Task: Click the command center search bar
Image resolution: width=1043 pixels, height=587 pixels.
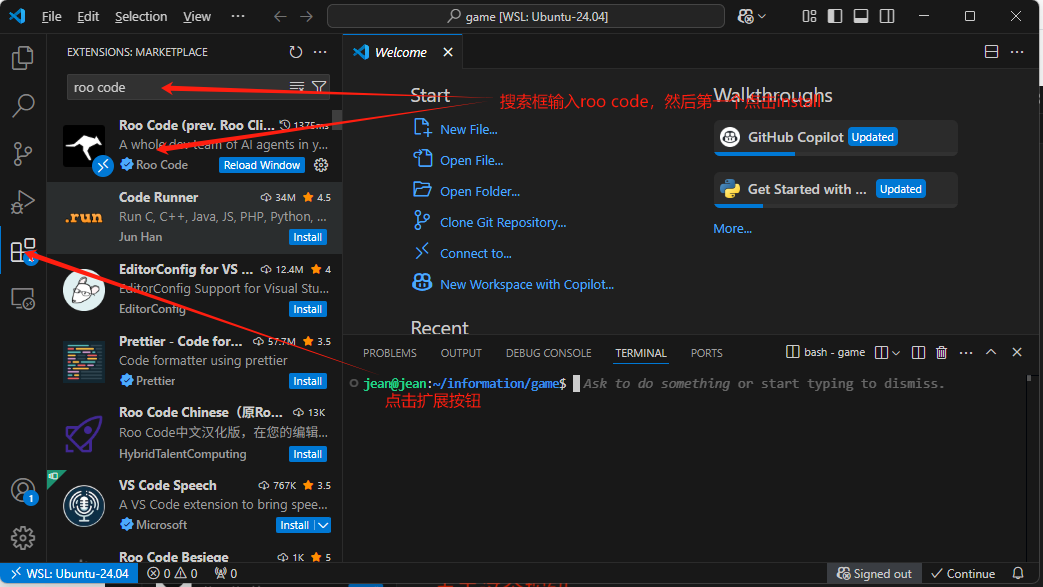Action: click(525, 17)
